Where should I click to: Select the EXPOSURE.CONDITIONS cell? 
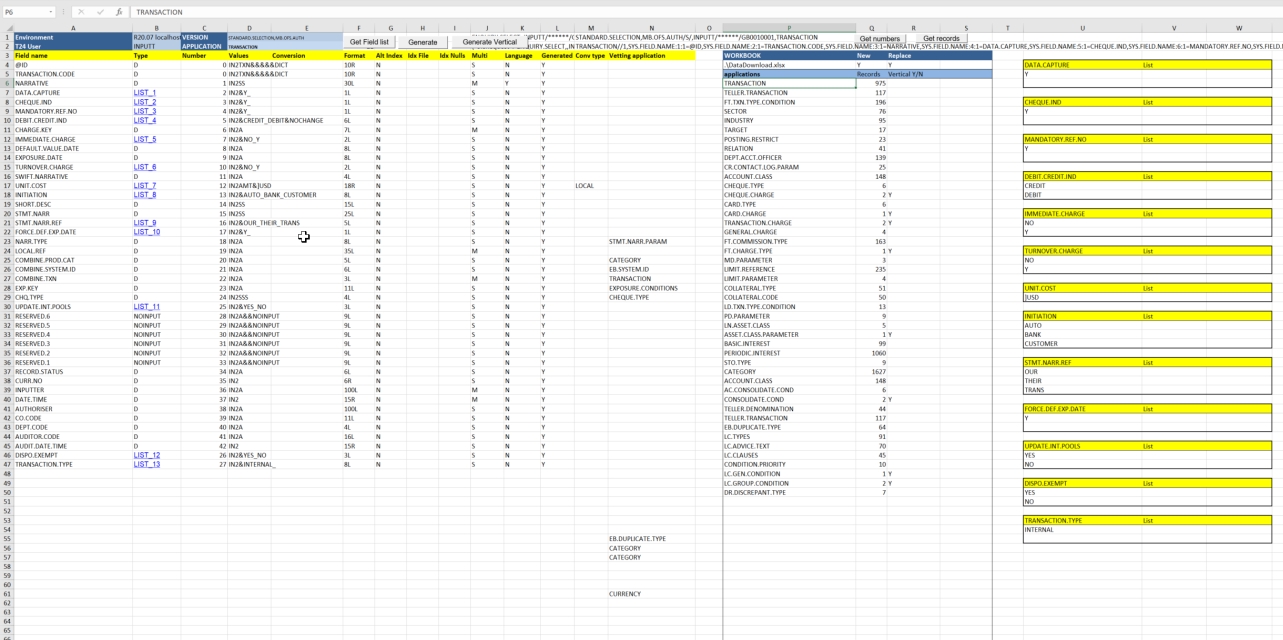pos(651,288)
